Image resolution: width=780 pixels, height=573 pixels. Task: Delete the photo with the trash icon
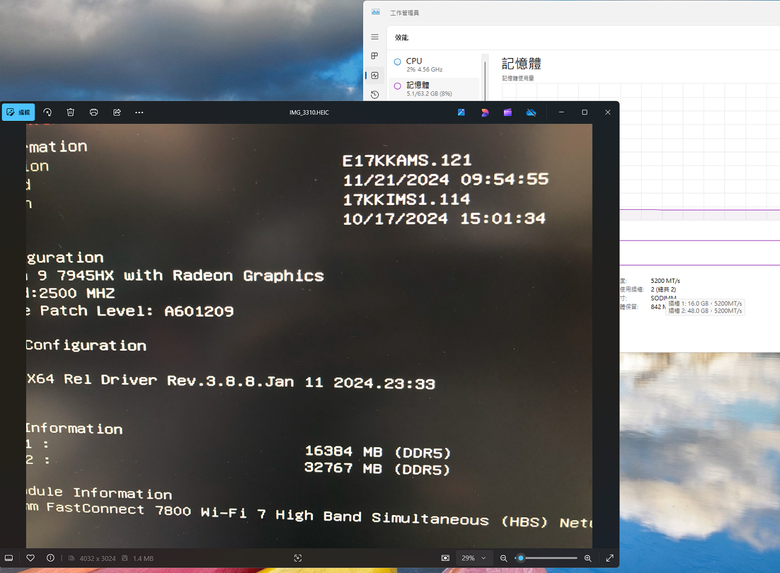(71, 112)
